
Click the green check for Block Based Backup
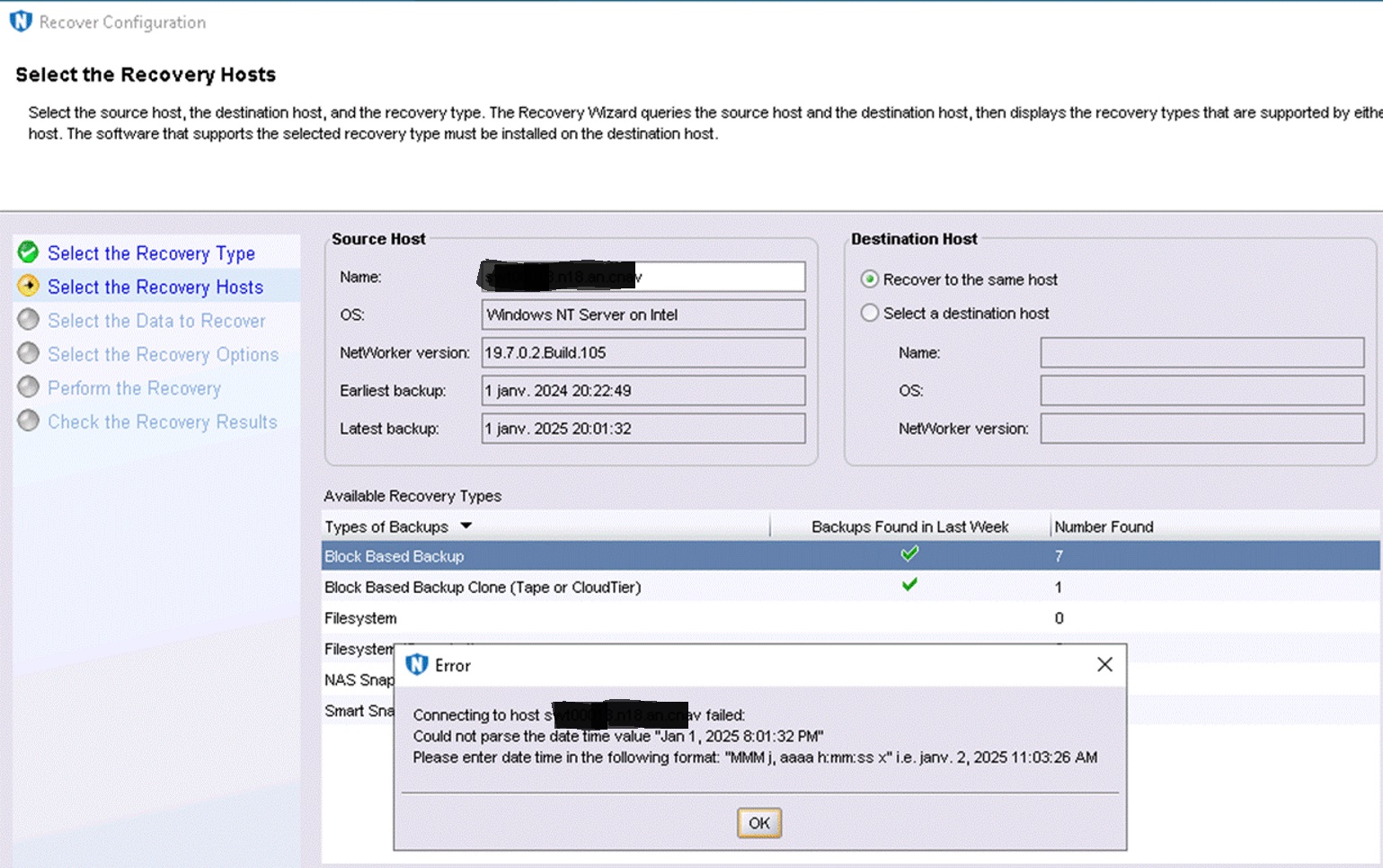pyautogui.click(x=909, y=554)
